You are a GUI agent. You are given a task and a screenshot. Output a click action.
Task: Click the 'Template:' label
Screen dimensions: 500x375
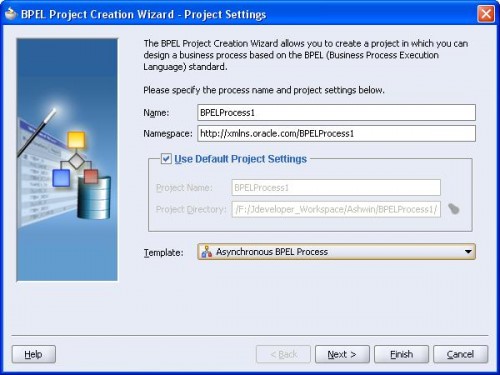click(x=163, y=252)
